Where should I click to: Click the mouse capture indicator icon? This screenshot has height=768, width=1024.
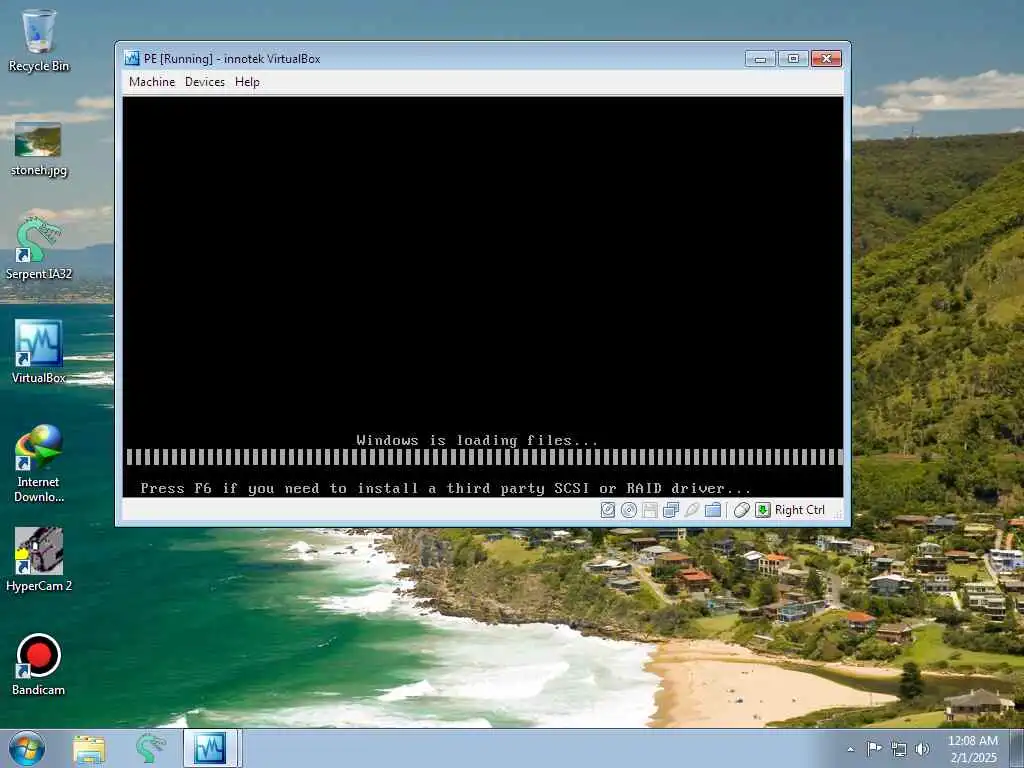pyautogui.click(x=741, y=510)
